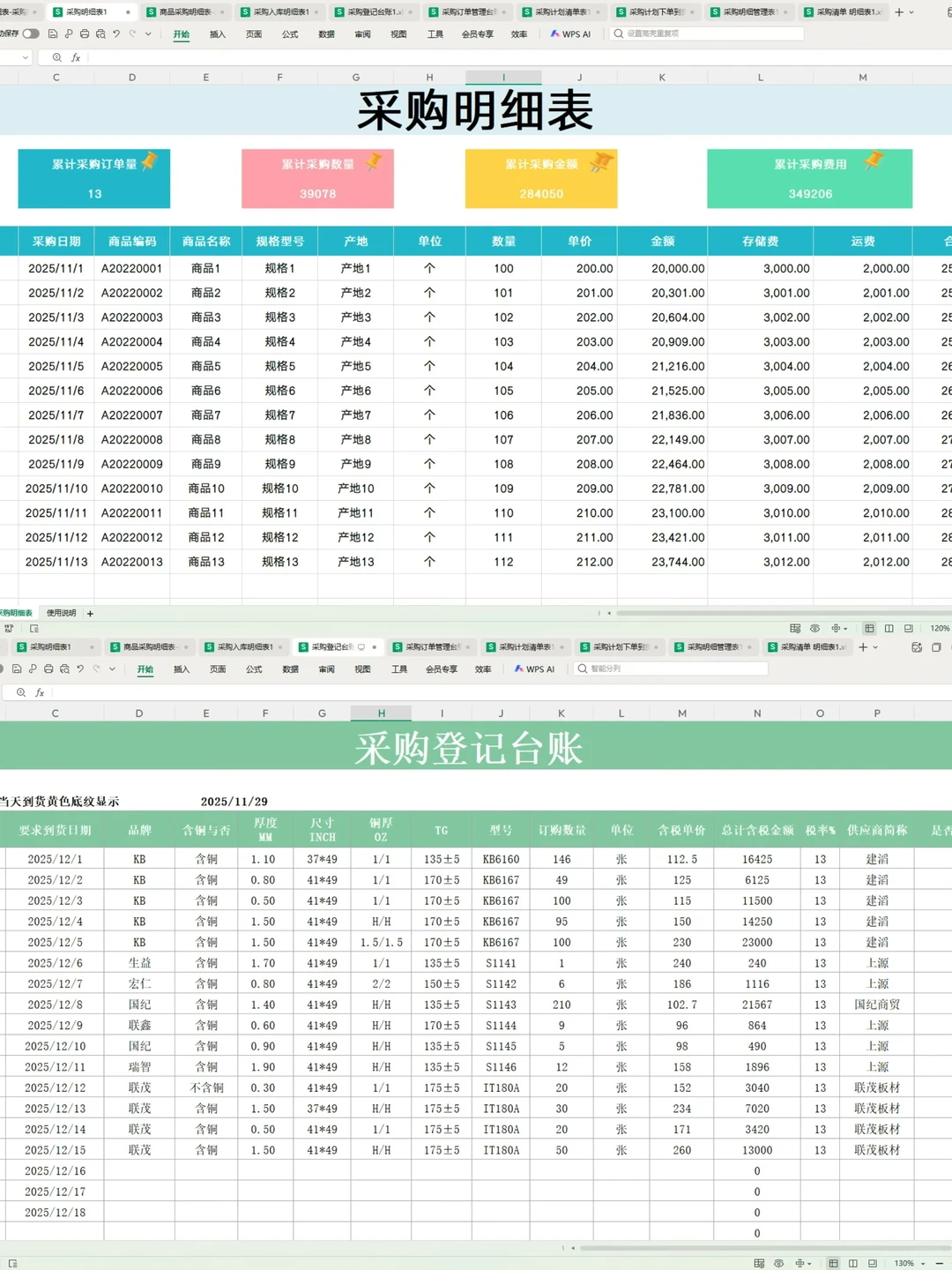Click the Save icon in quick access toolbar
952x1270 pixels.
click(x=53, y=34)
